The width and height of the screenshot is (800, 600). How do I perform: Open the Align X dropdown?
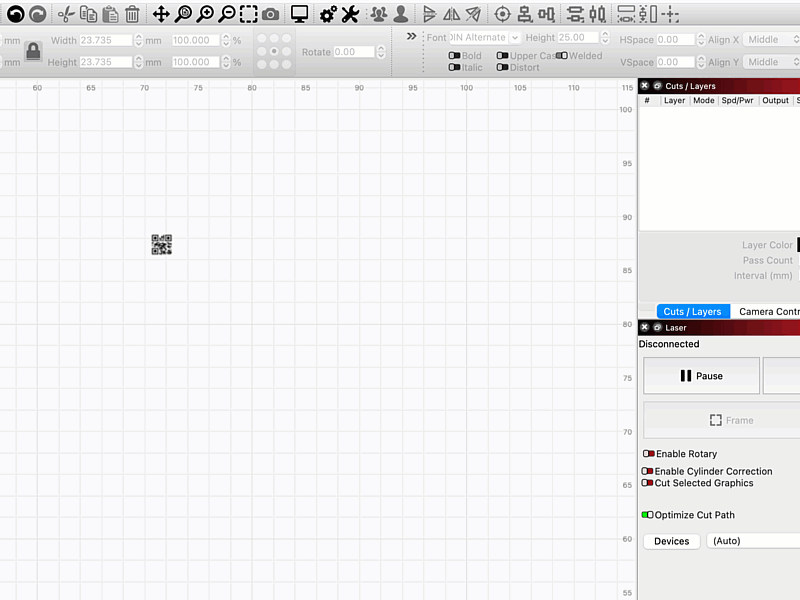(x=768, y=40)
